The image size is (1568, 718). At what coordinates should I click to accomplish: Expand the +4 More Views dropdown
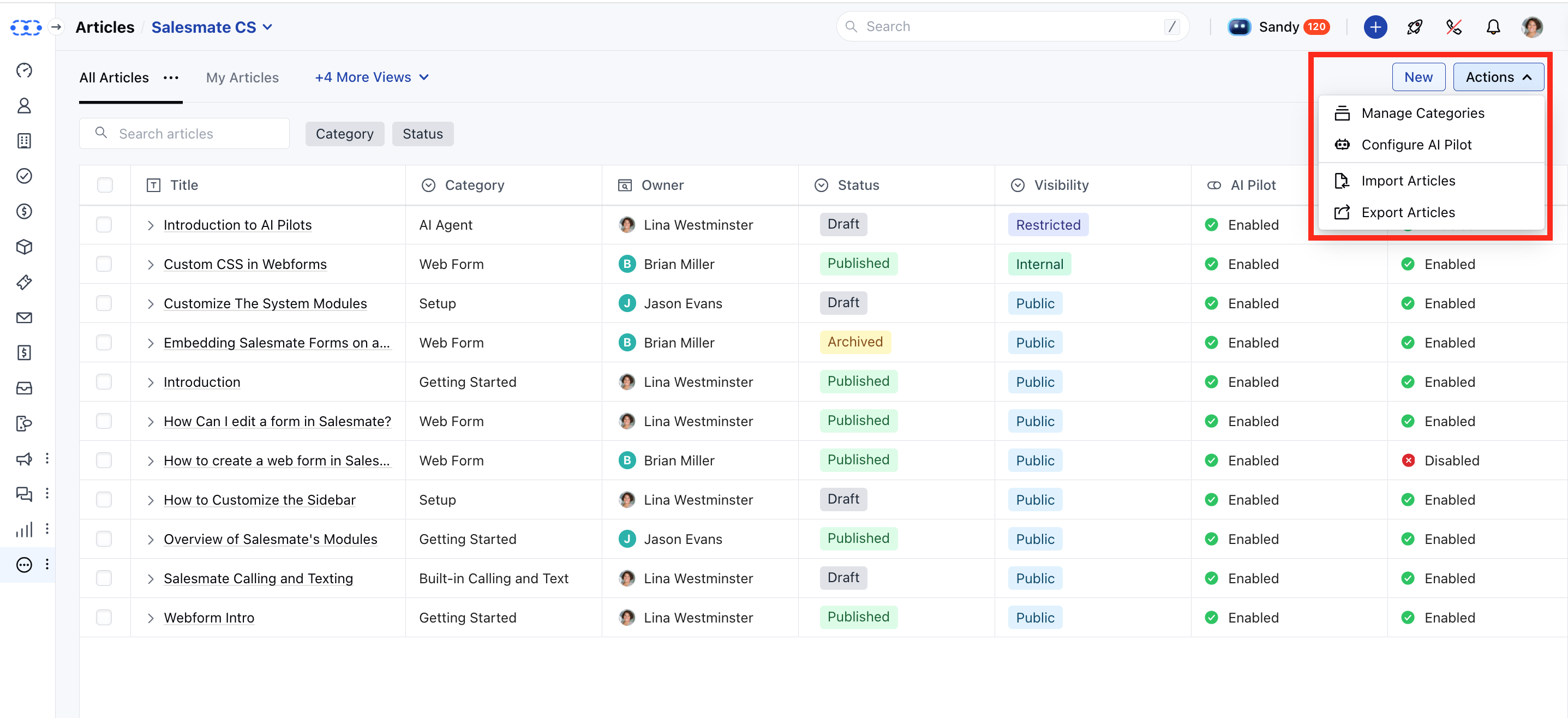[x=372, y=77]
